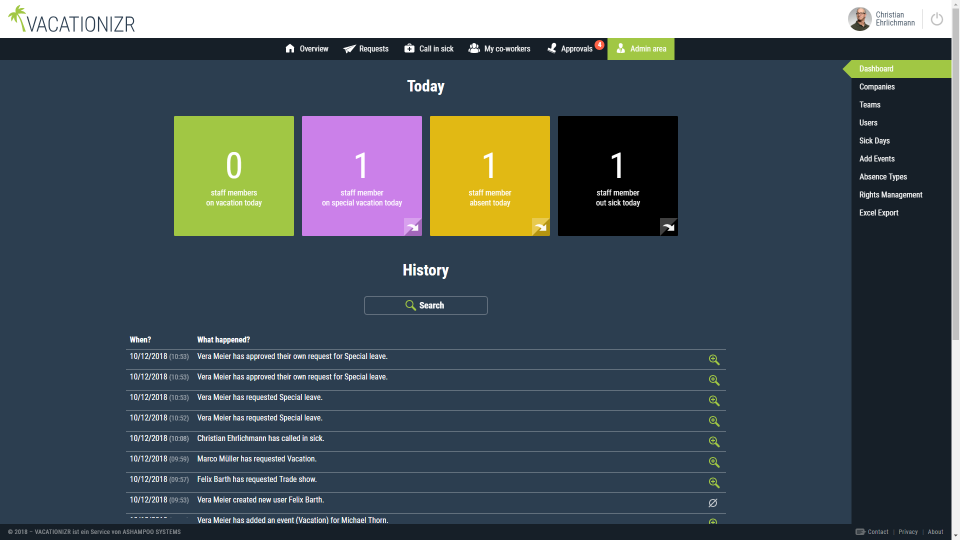Click the arrow icon on out sick tile
This screenshot has height=540, width=960.
click(x=669, y=227)
